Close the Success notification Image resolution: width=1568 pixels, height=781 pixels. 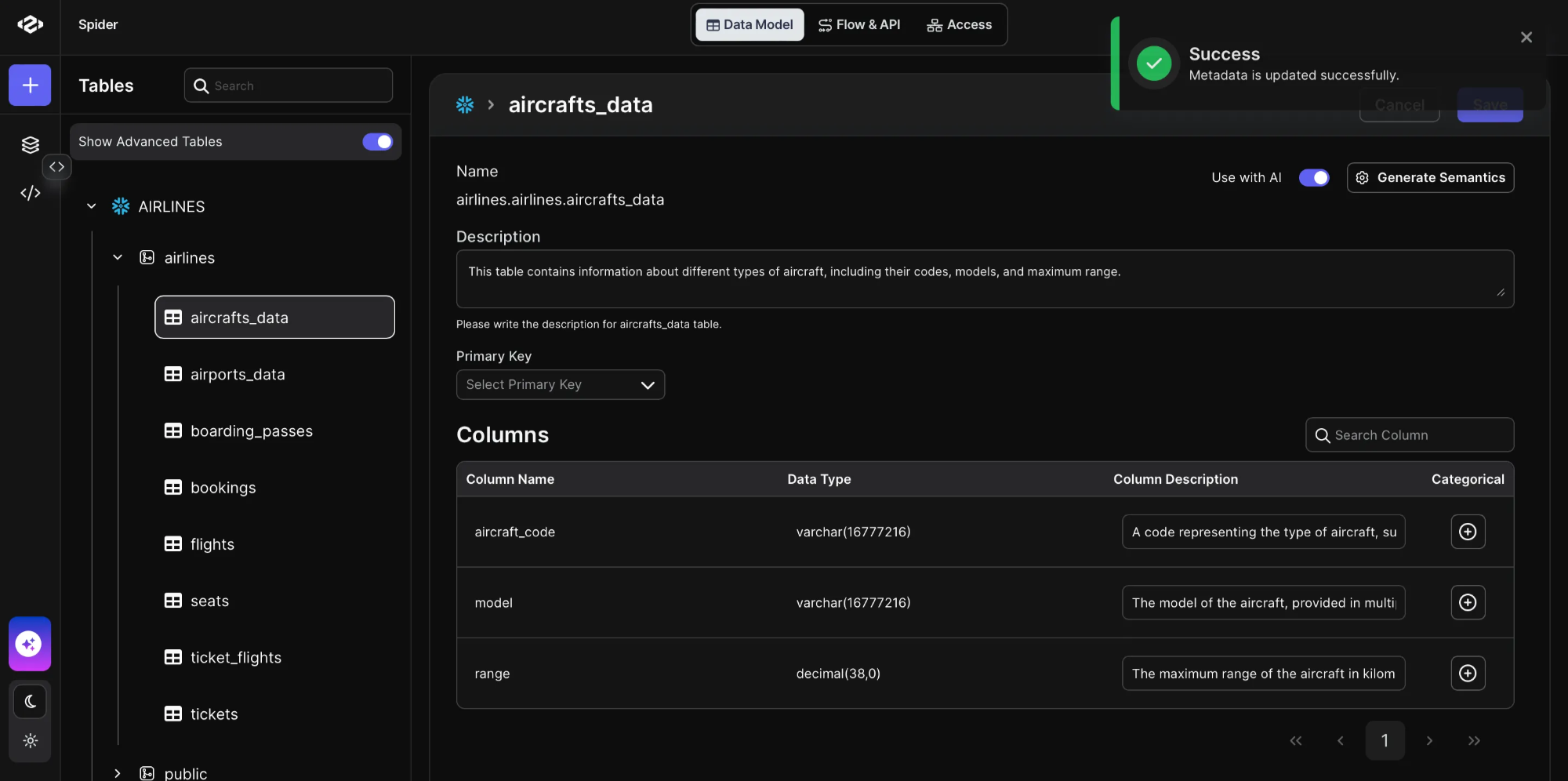click(x=1526, y=37)
